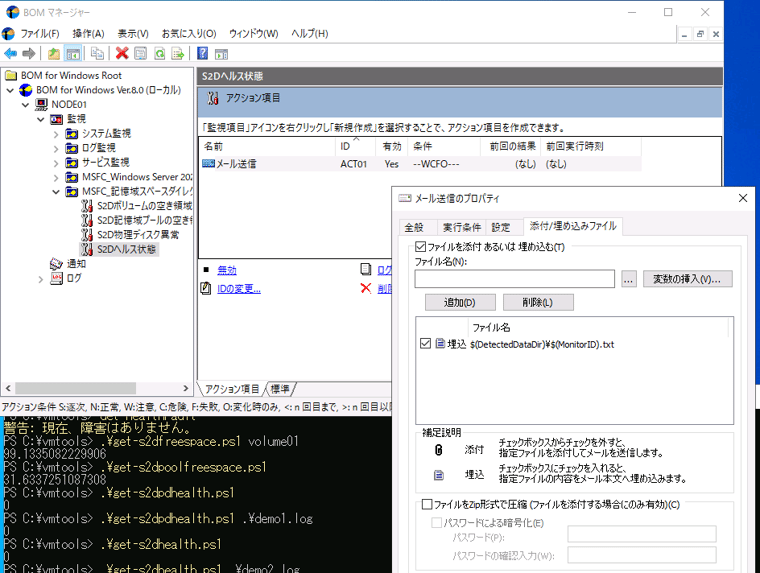Click the 埋込 embed document icon in file list

(x=440, y=344)
